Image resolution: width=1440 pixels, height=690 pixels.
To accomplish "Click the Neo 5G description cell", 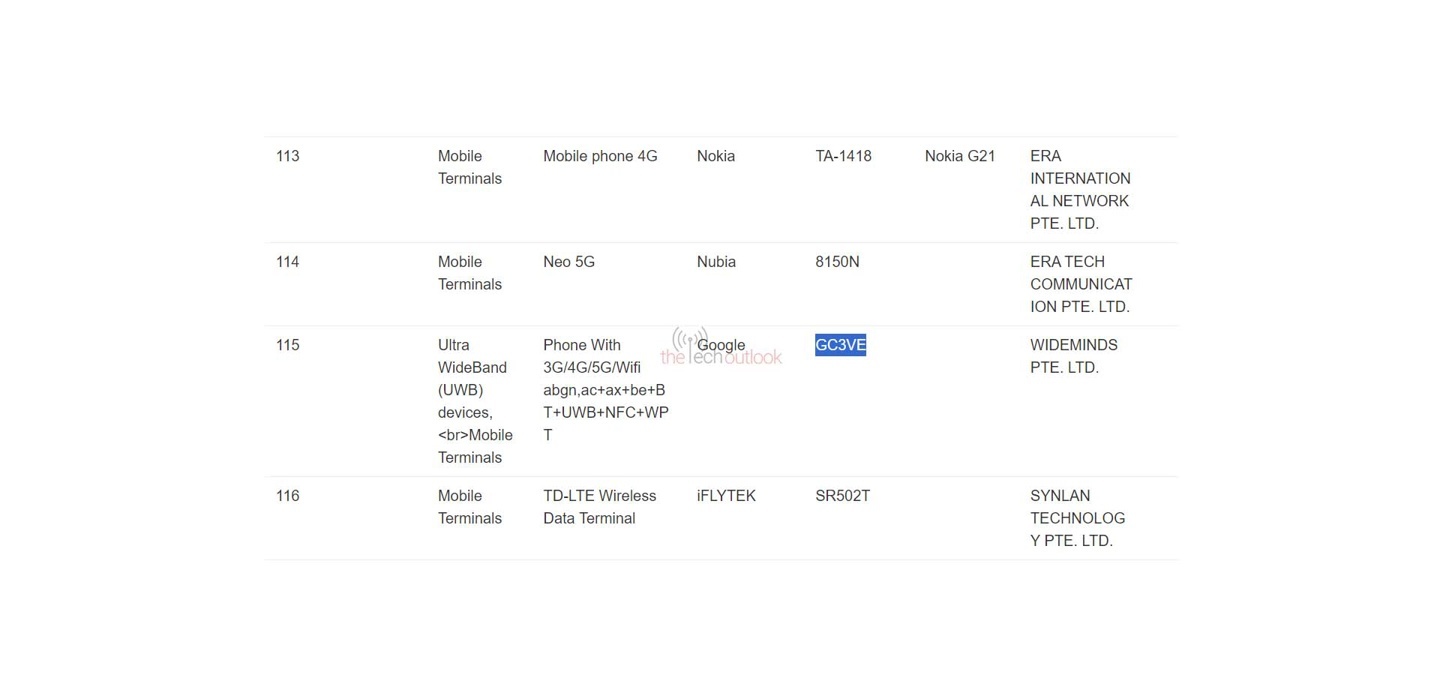I will pyautogui.click(x=569, y=262).
